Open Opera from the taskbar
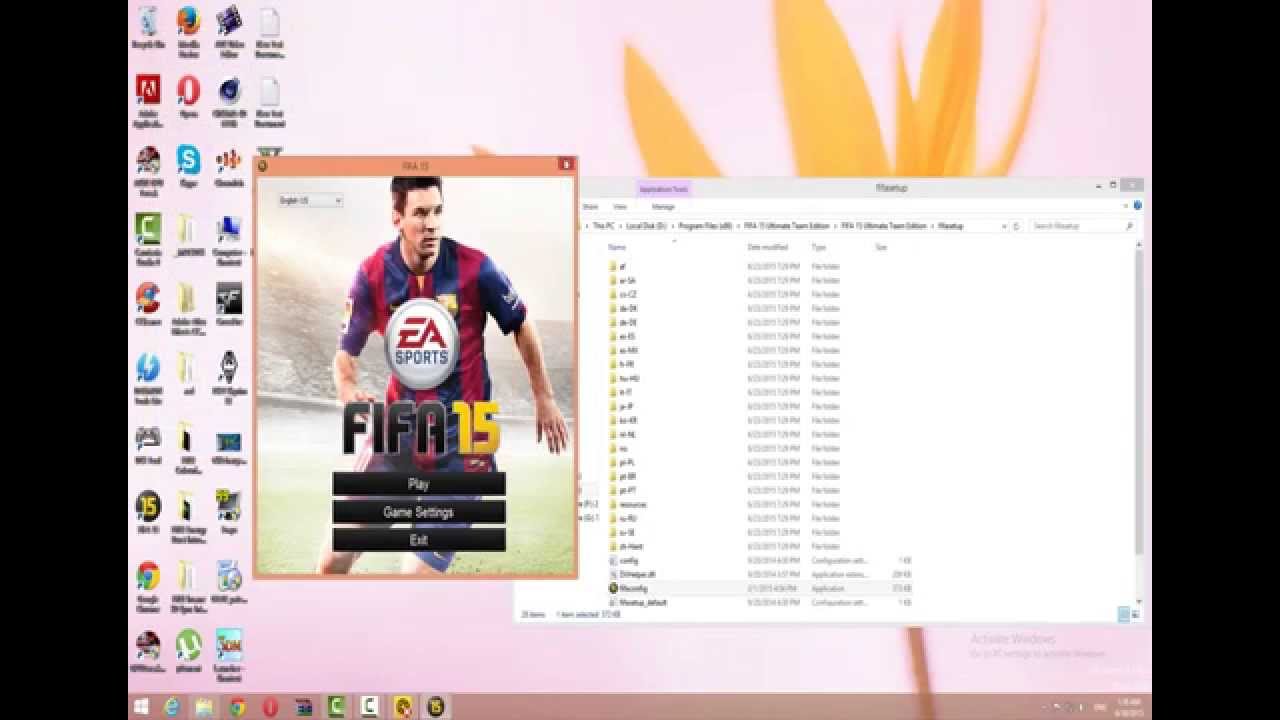The height and width of the screenshot is (720, 1280). [x=270, y=707]
